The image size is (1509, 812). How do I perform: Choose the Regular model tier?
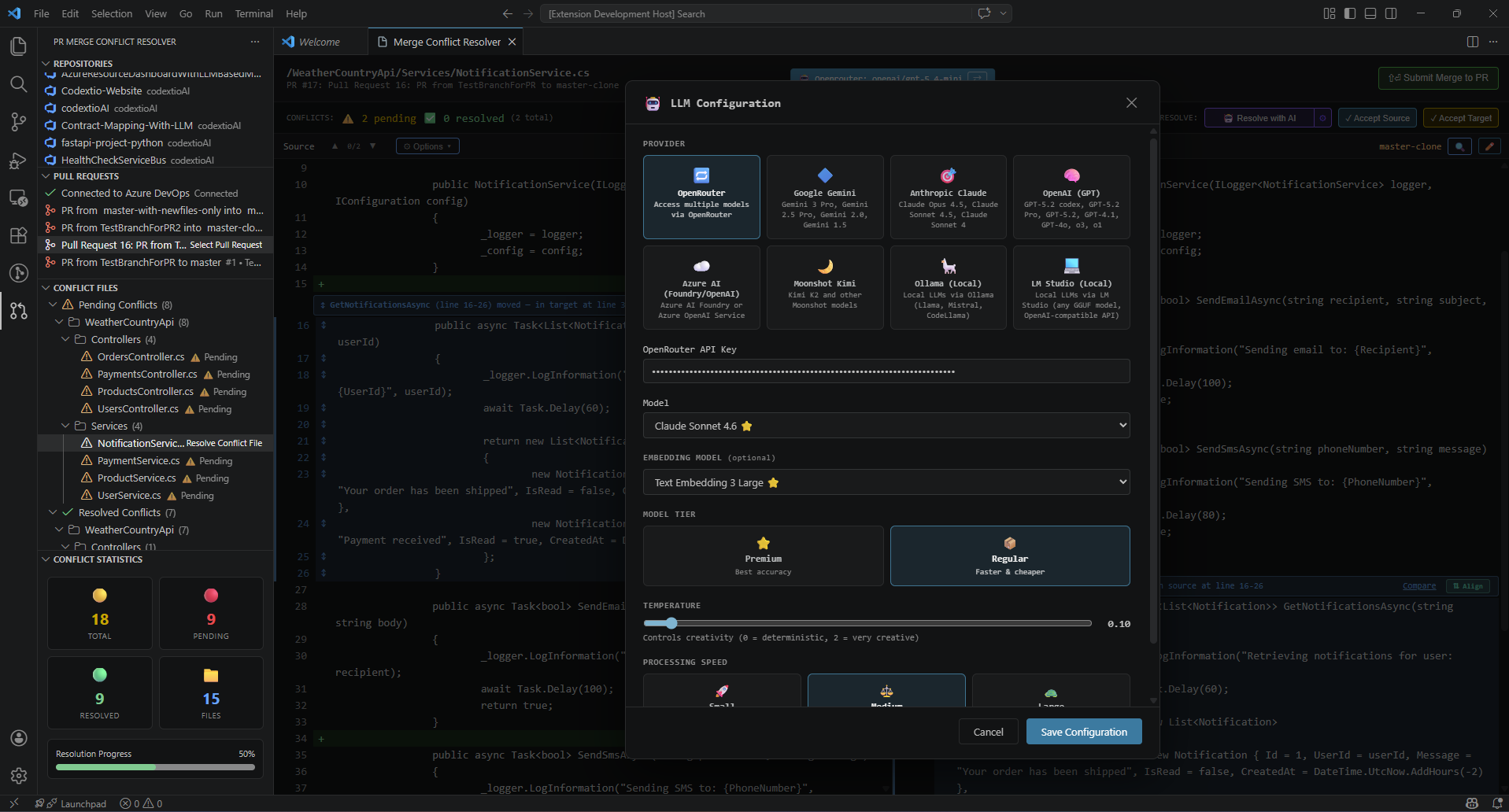coord(1010,555)
